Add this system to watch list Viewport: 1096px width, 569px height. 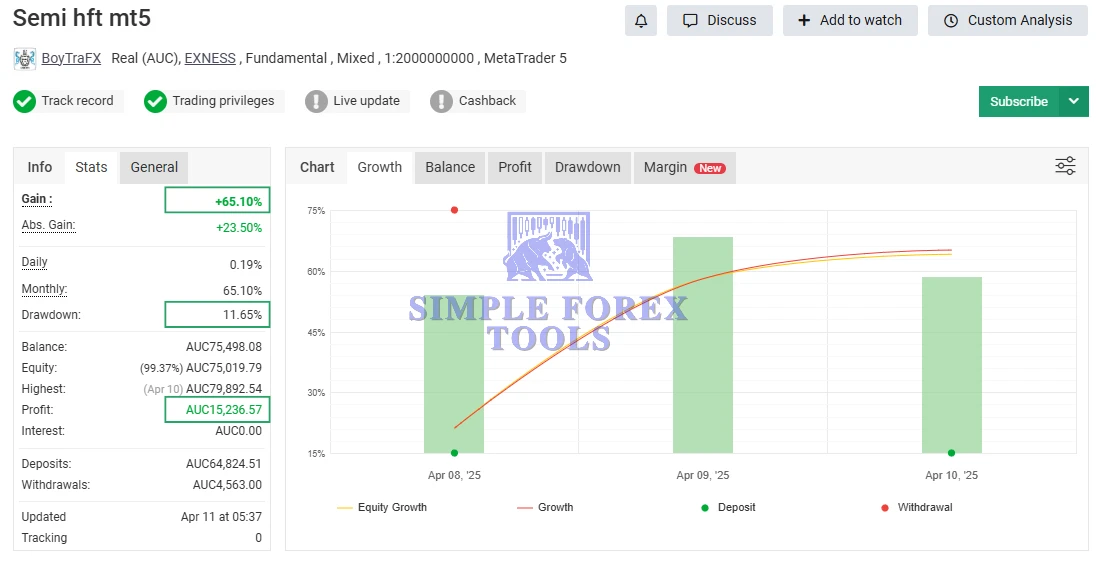[x=850, y=20]
